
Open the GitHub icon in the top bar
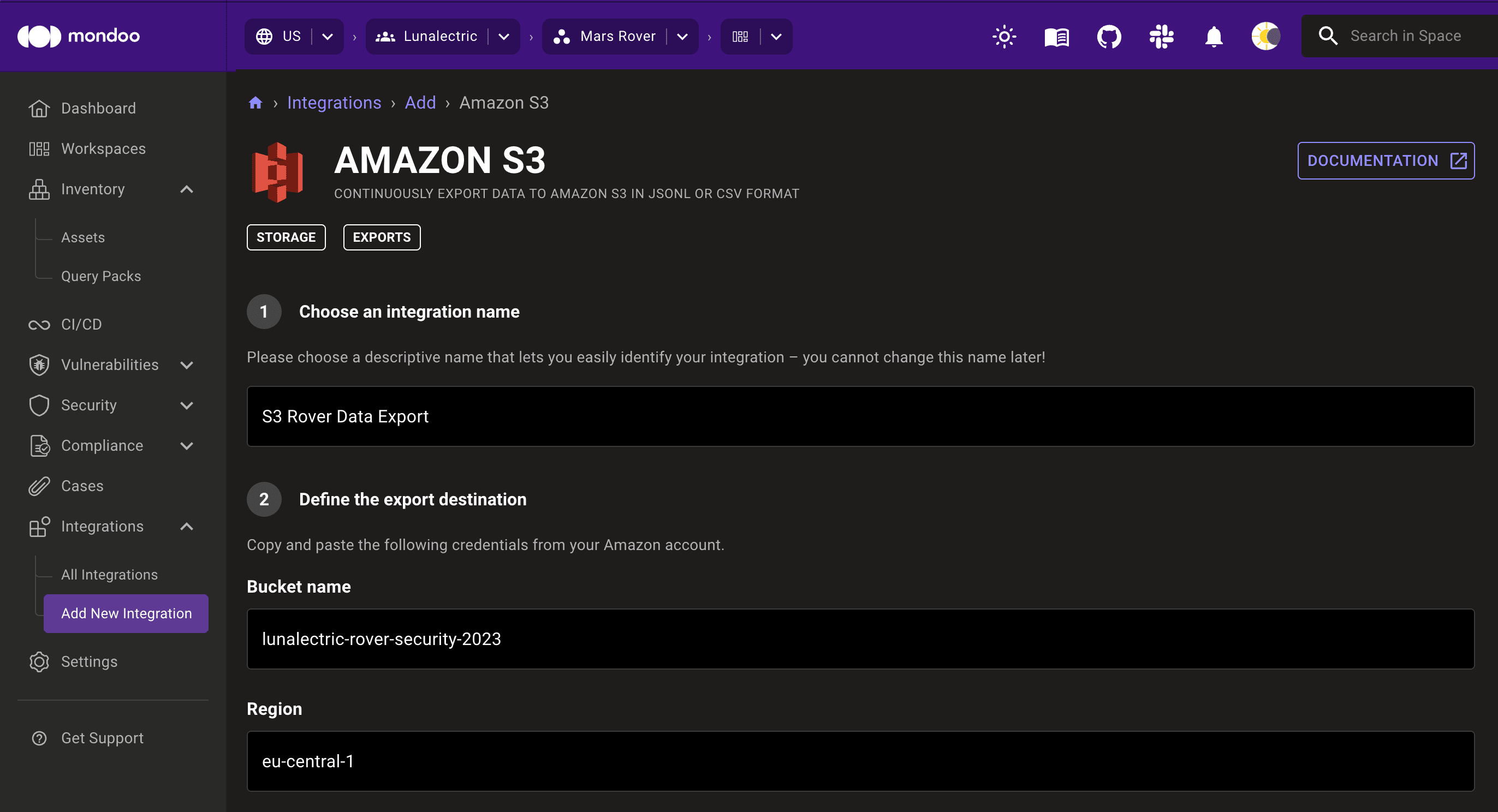tap(1109, 36)
